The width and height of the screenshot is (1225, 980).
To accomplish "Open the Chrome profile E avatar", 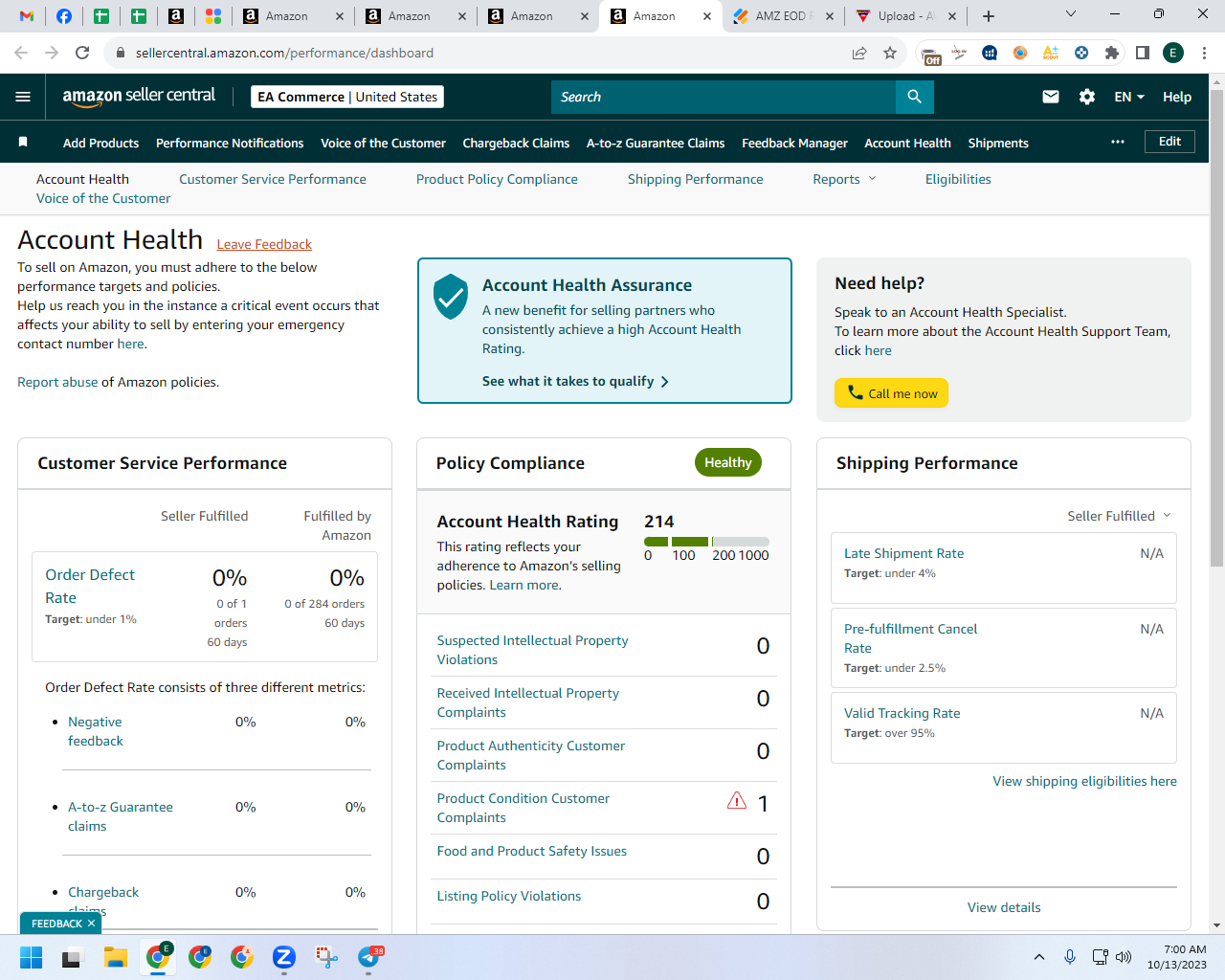I will tap(1173, 53).
